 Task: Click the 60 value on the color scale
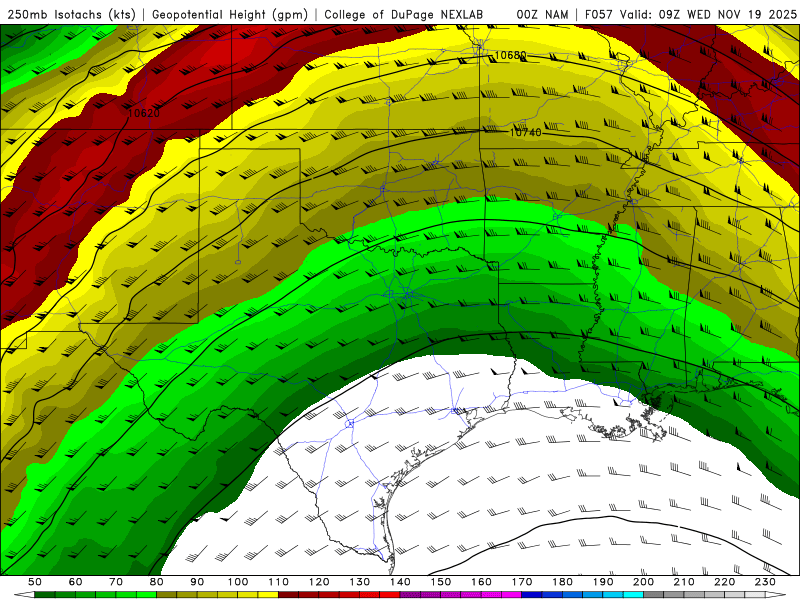75,582
